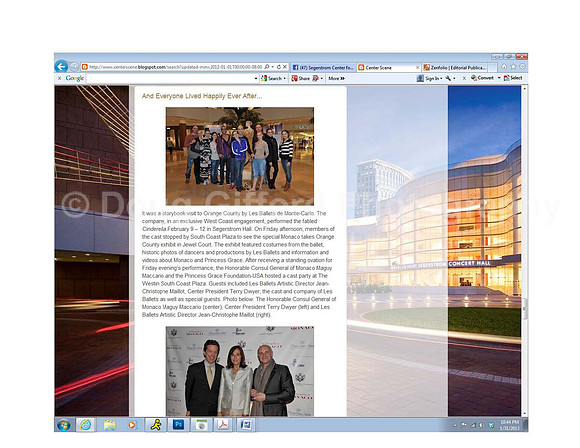Click the address bar search magnifier icon
Image resolution: width=580 pixels, height=448 pixels.
[x=267, y=67]
